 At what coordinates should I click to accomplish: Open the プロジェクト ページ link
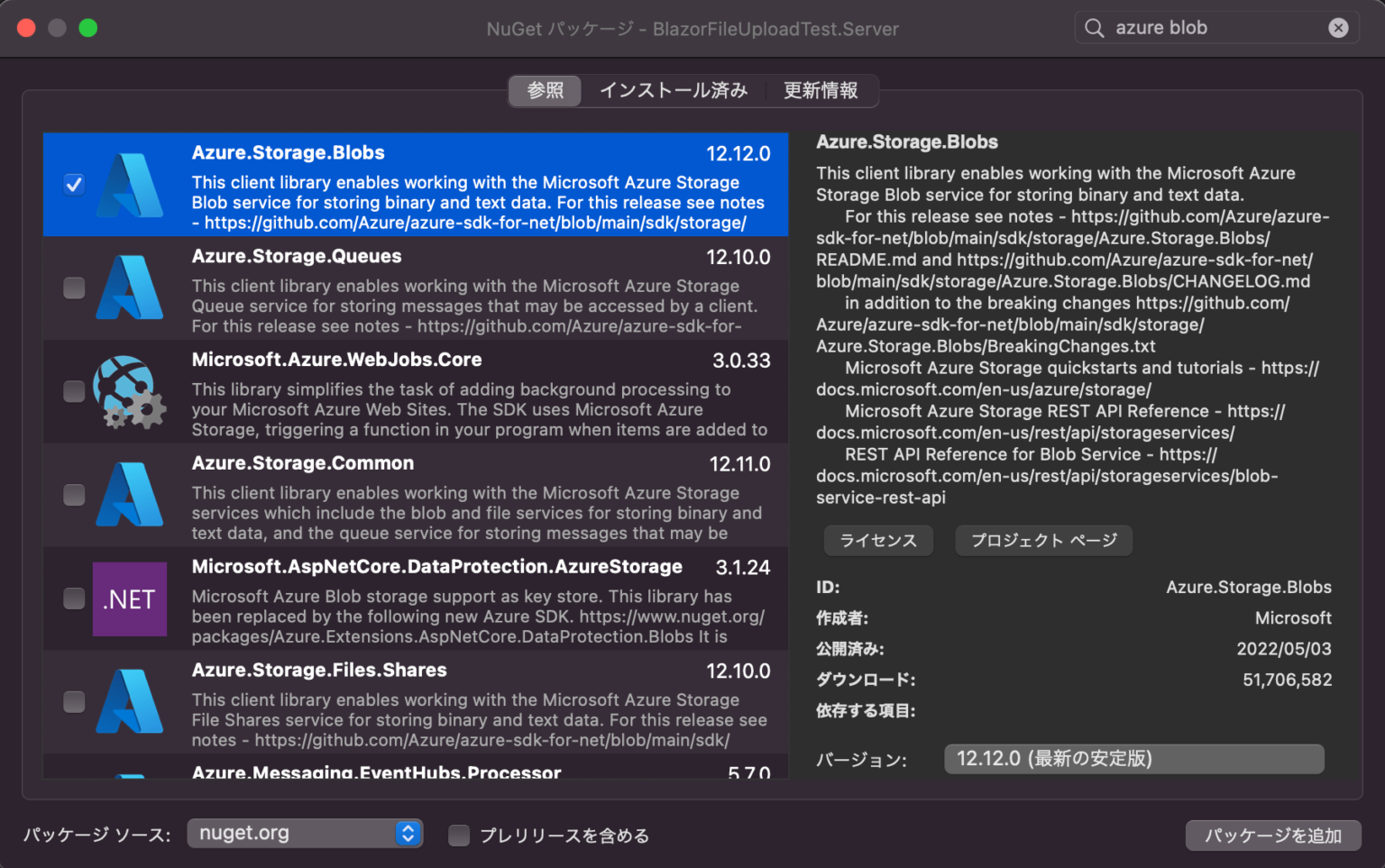coord(1043,540)
